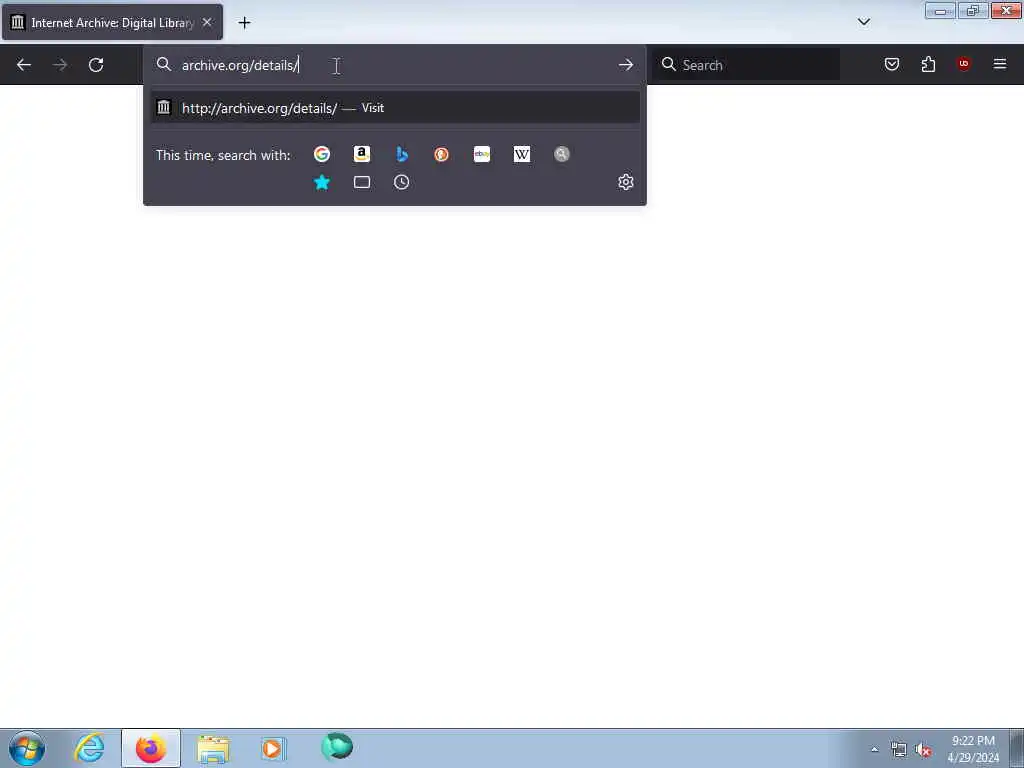Select the gray magnifier search engine icon

562,154
